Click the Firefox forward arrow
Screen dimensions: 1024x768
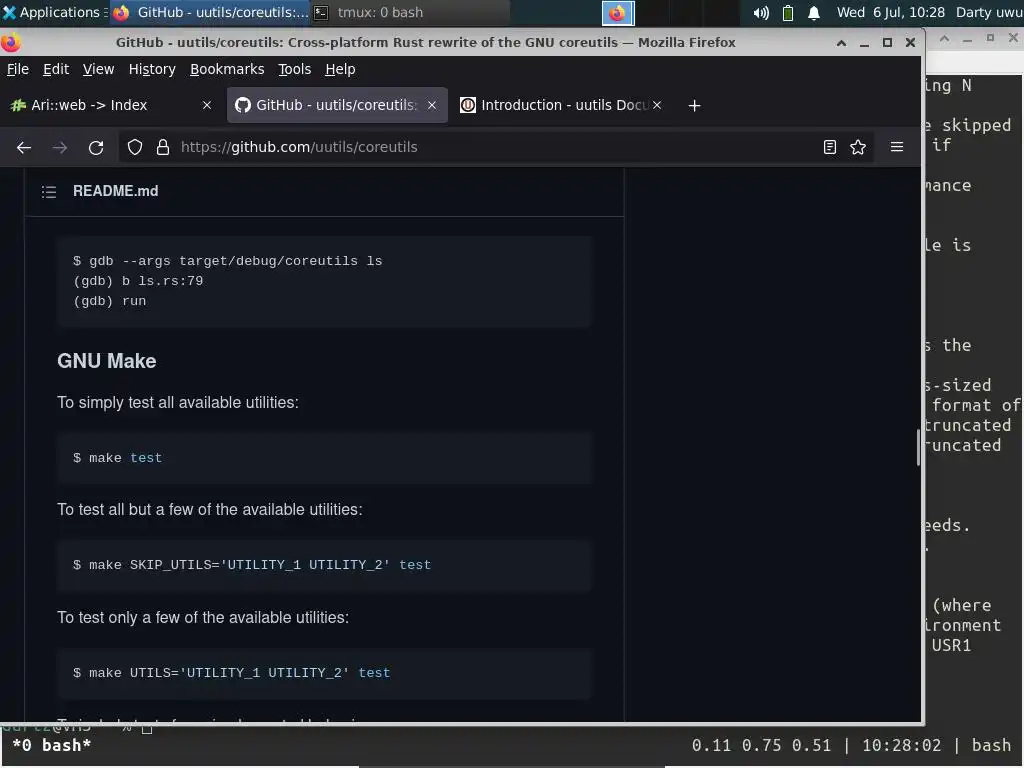(60, 148)
